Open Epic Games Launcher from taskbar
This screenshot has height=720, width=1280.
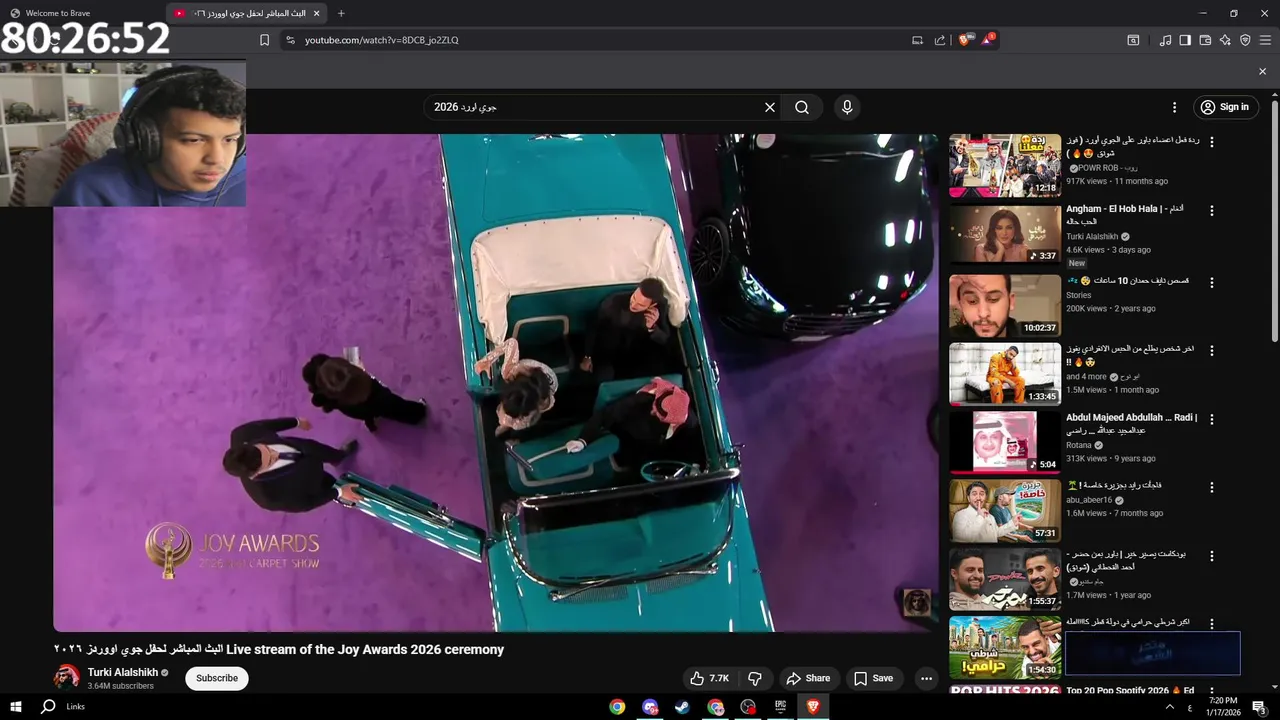pos(780,707)
